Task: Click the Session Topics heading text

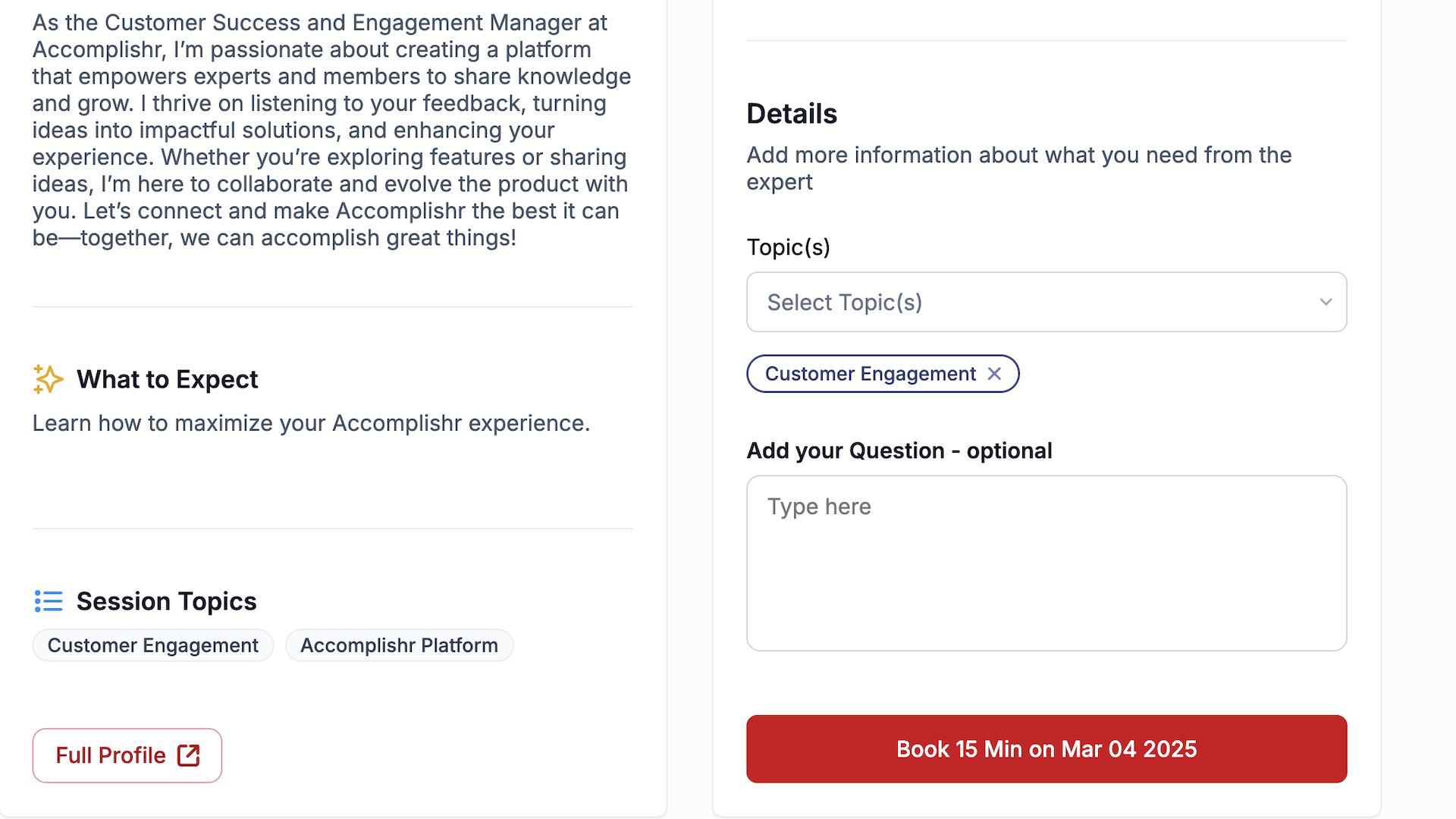Action: pyautogui.click(x=167, y=601)
